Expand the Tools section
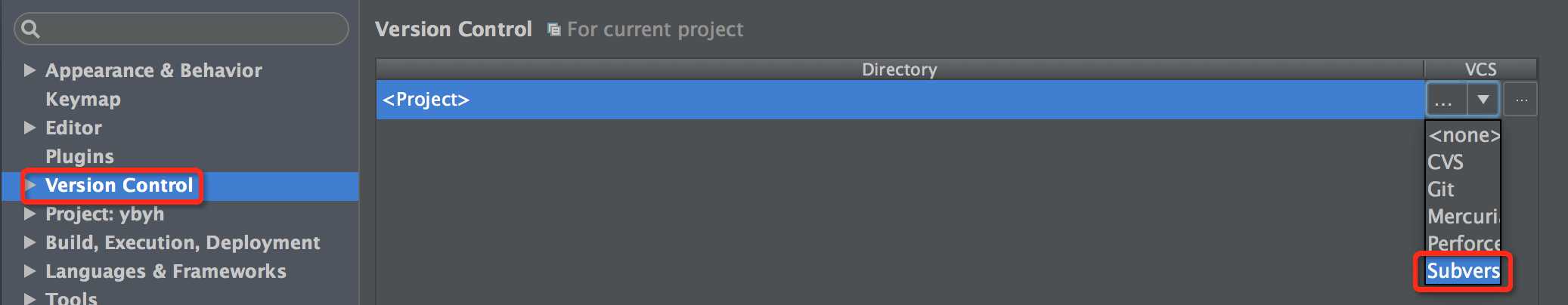The height and width of the screenshot is (305, 1568). pyautogui.click(x=29, y=297)
